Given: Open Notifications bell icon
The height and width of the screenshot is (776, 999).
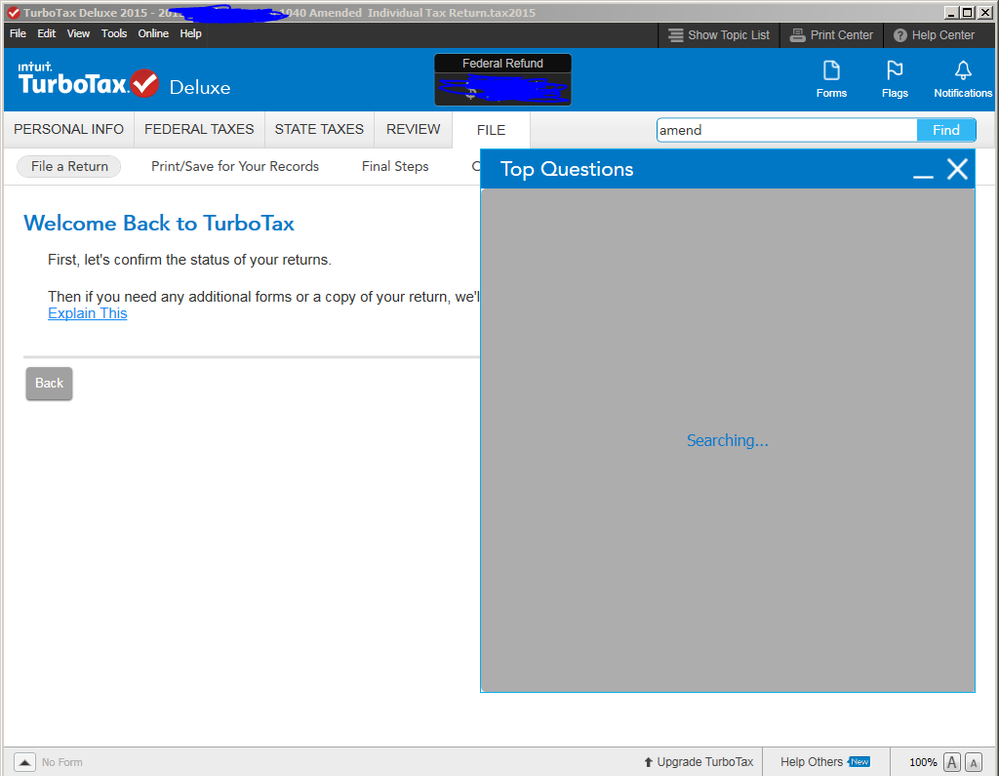Looking at the screenshot, I should (963, 78).
